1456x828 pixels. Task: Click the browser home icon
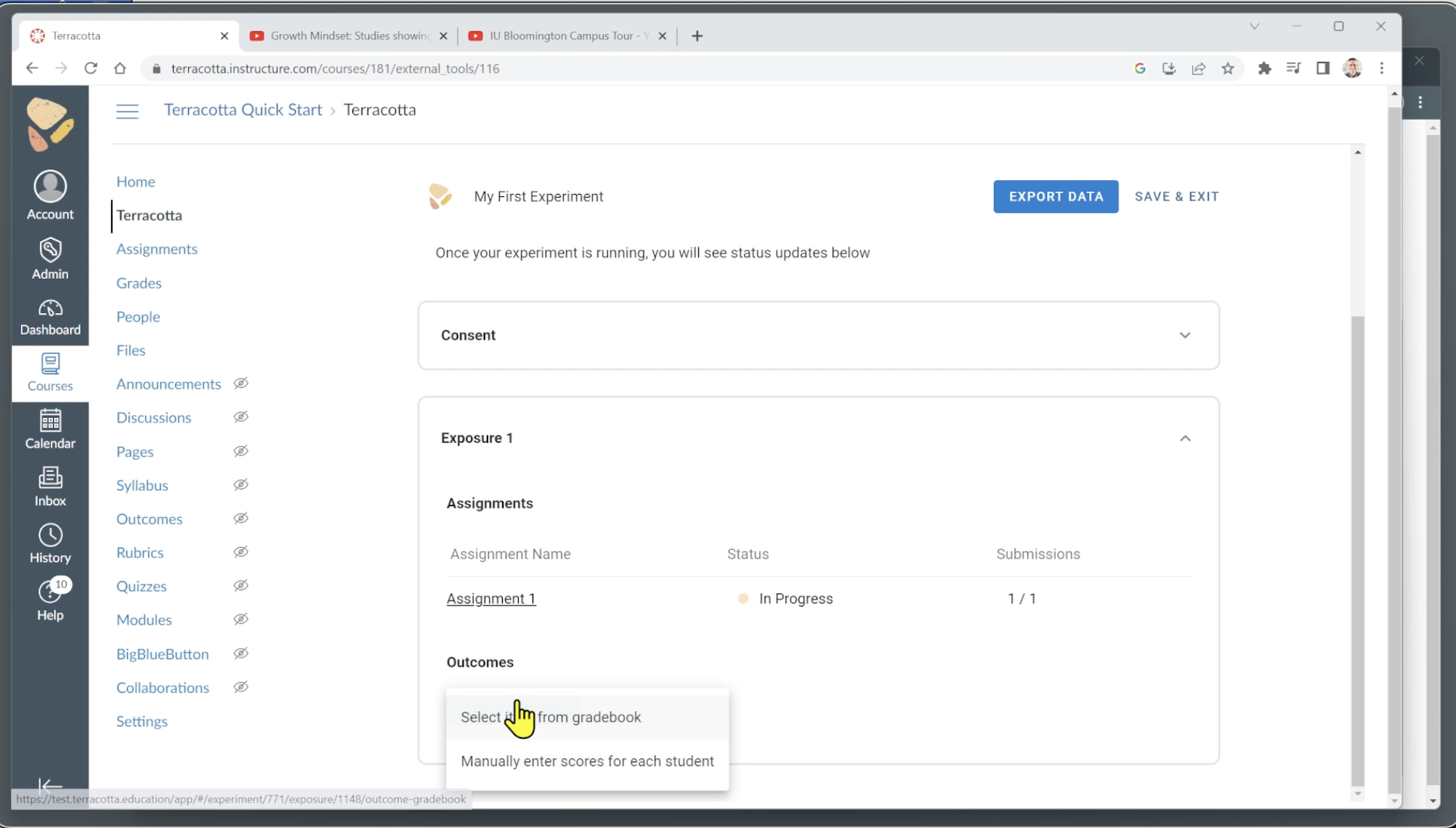tap(120, 68)
